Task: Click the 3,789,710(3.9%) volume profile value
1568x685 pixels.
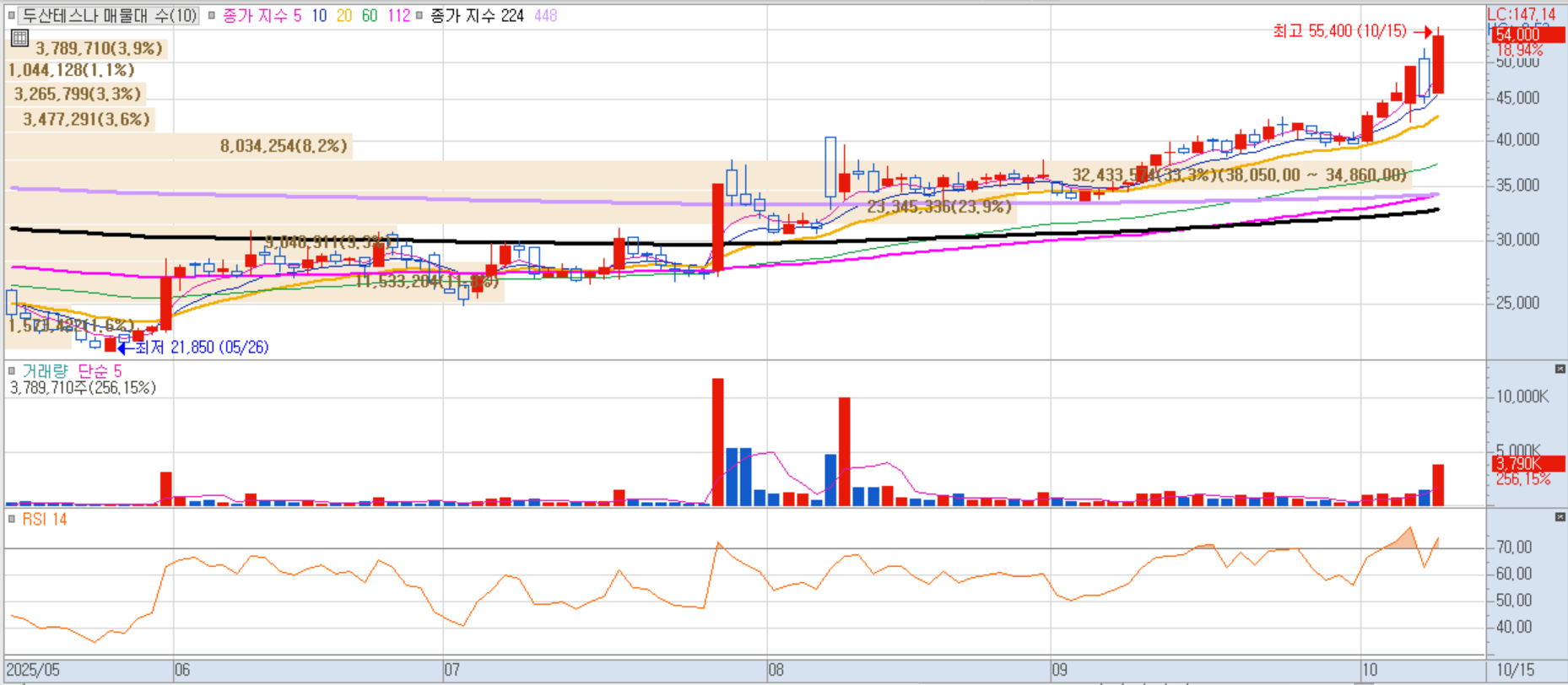Action: (x=99, y=49)
